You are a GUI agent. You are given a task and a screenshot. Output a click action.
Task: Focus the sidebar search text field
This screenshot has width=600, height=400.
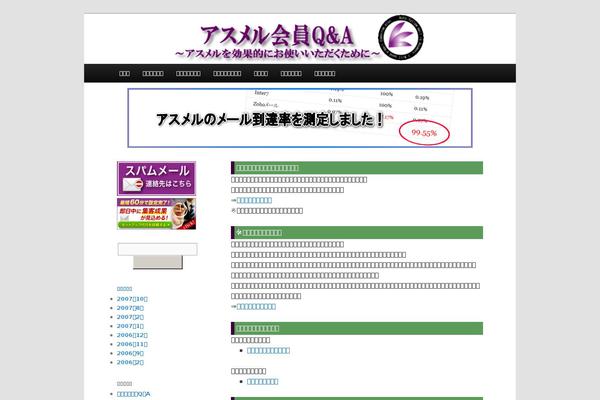[x=157, y=249]
